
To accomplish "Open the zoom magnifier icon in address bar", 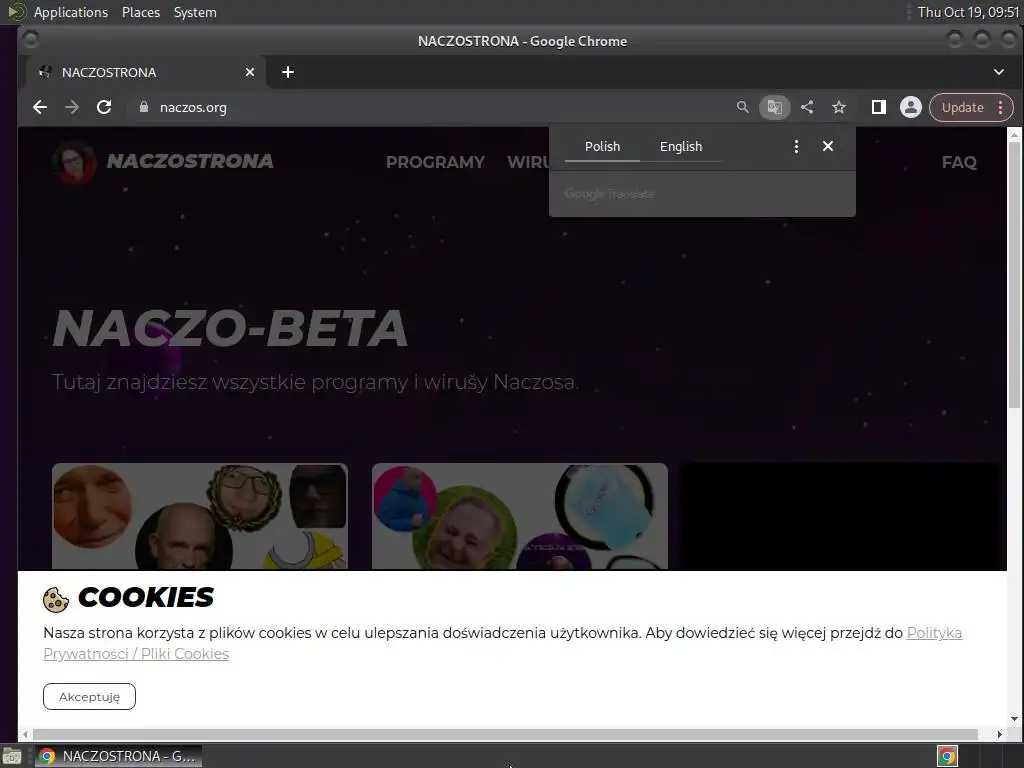I will tap(743, 107).
